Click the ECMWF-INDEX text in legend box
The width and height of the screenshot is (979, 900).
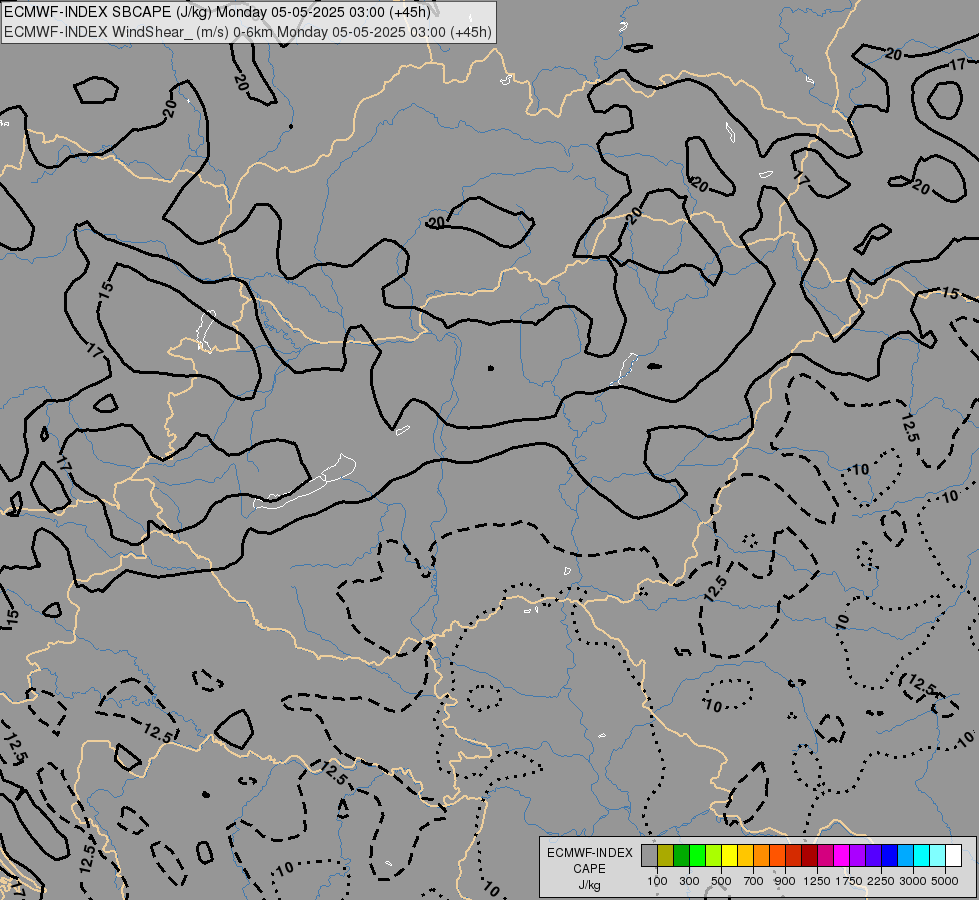[x=589, y=853]
